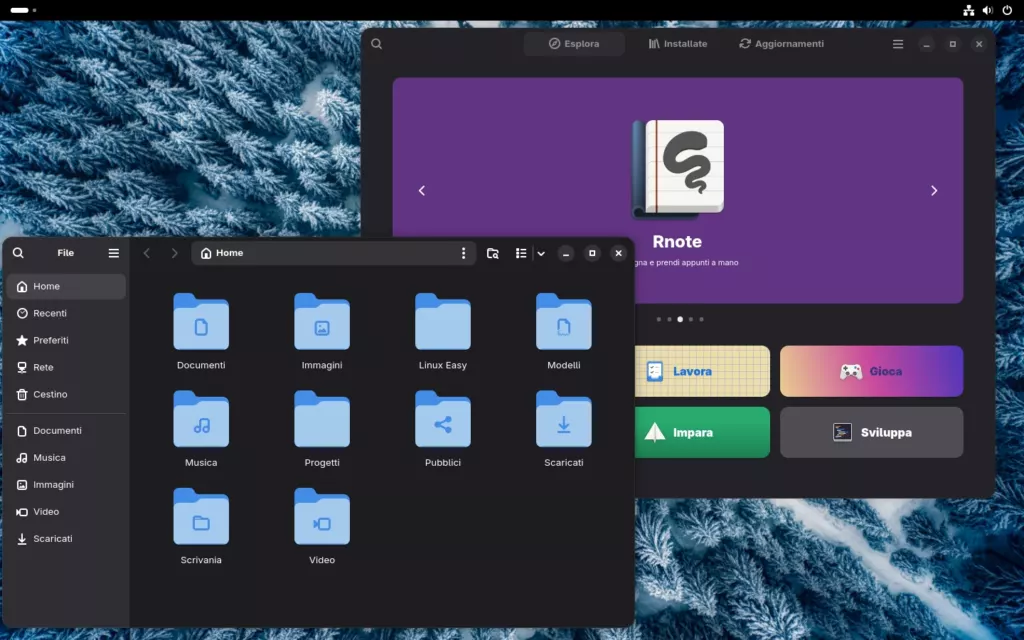Switch Files to list view
Screen dimensions: 1024x640
tap(521, 253)
